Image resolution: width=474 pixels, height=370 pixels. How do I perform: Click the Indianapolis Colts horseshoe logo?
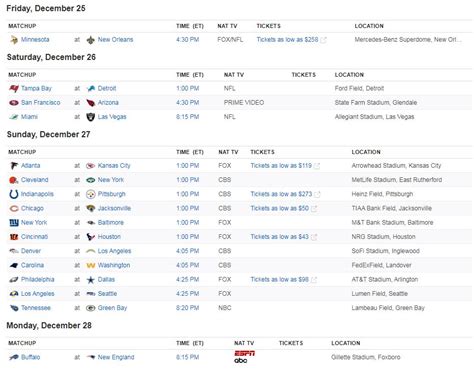point(14,194)
